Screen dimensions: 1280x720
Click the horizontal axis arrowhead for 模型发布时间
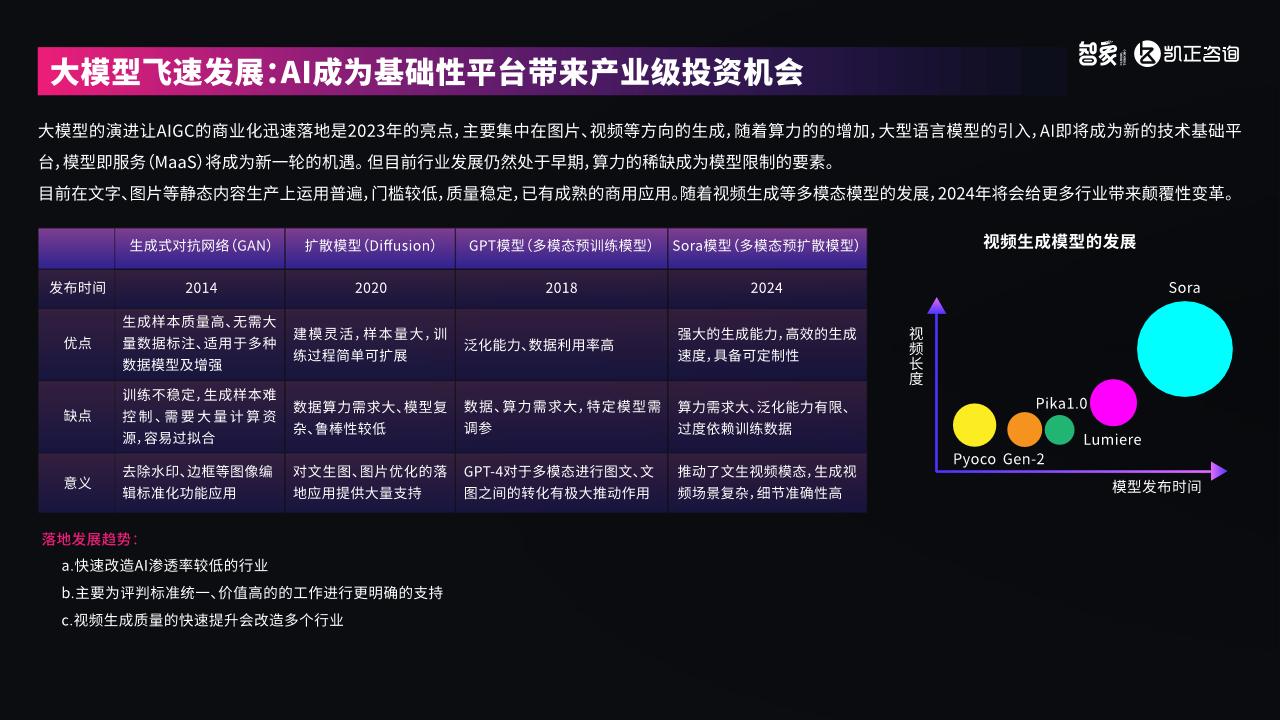pos(1217,470)
